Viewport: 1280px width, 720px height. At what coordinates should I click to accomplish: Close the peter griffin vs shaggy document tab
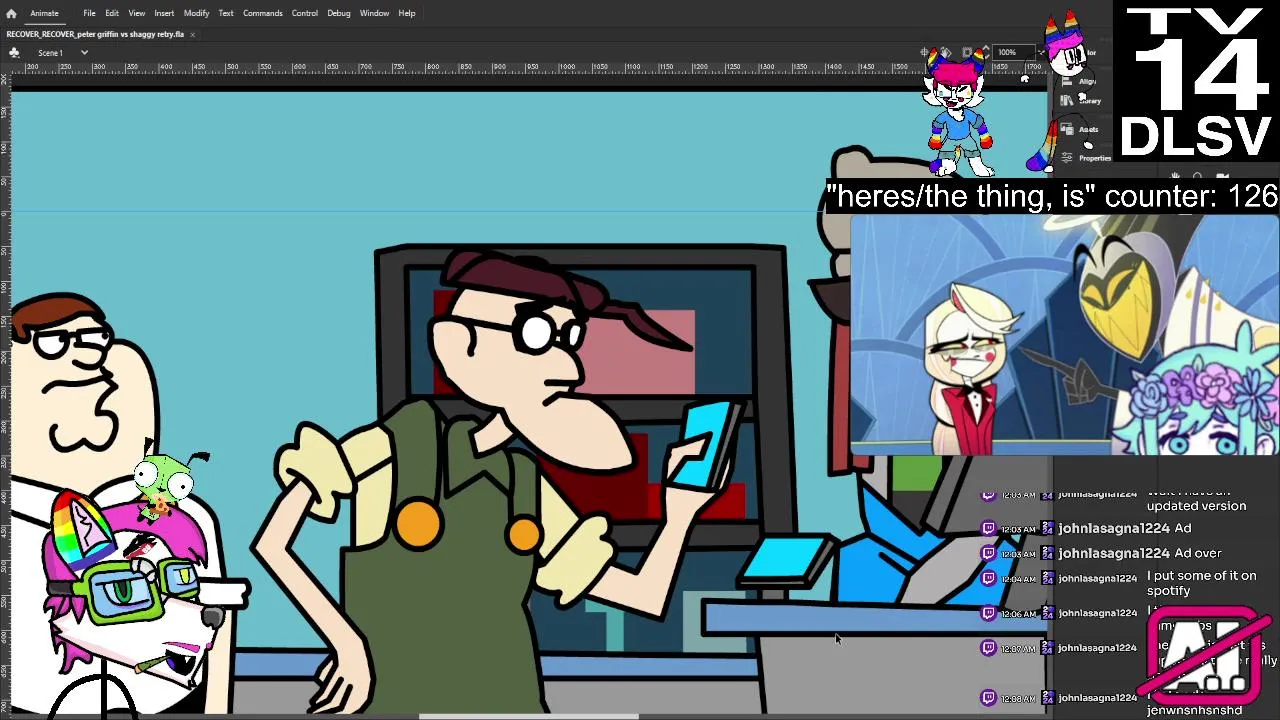192,34
